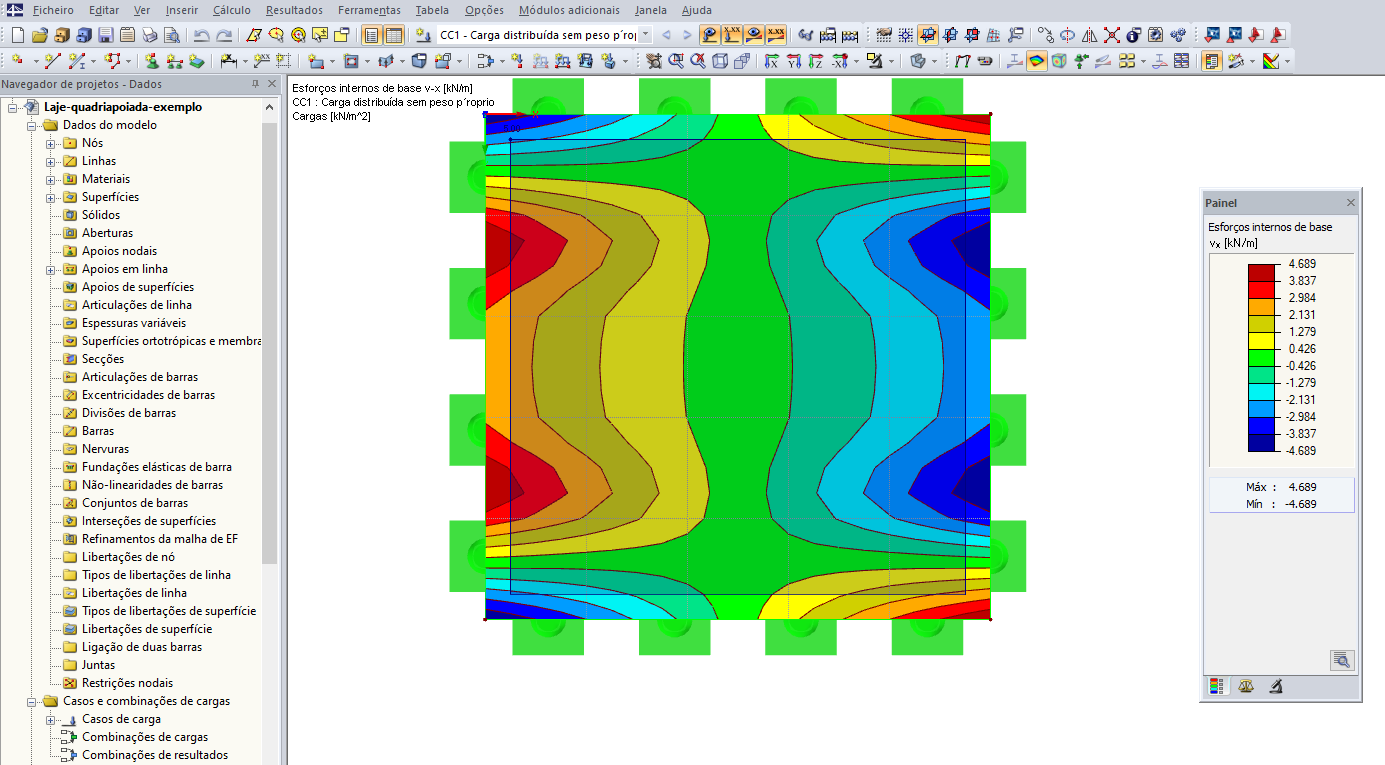This screenshot has height=765, width=1385.
Task: Expand the Materiais tree node
Action: [51, 179]
